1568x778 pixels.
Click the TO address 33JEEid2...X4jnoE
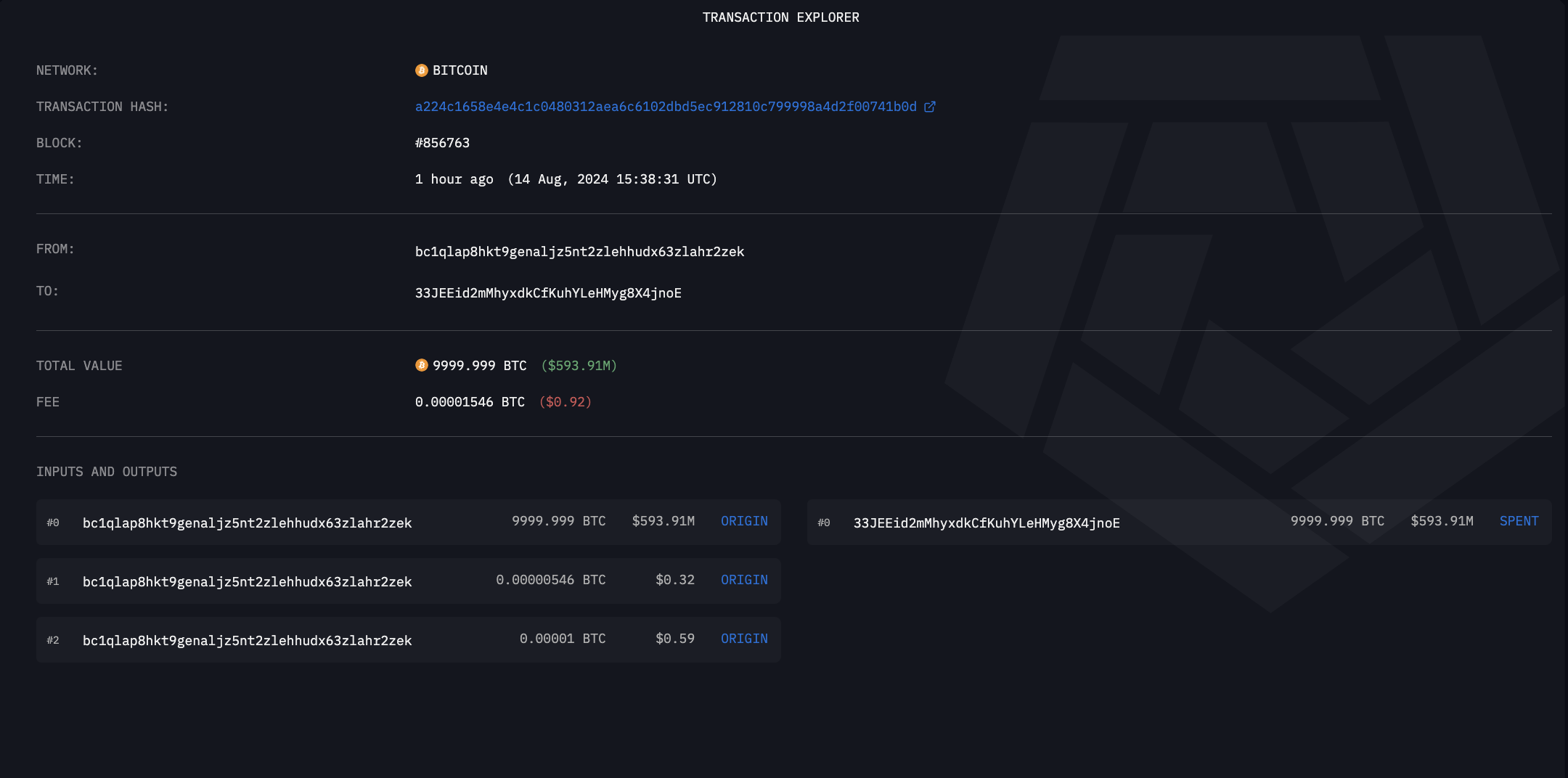click(548, 293)
